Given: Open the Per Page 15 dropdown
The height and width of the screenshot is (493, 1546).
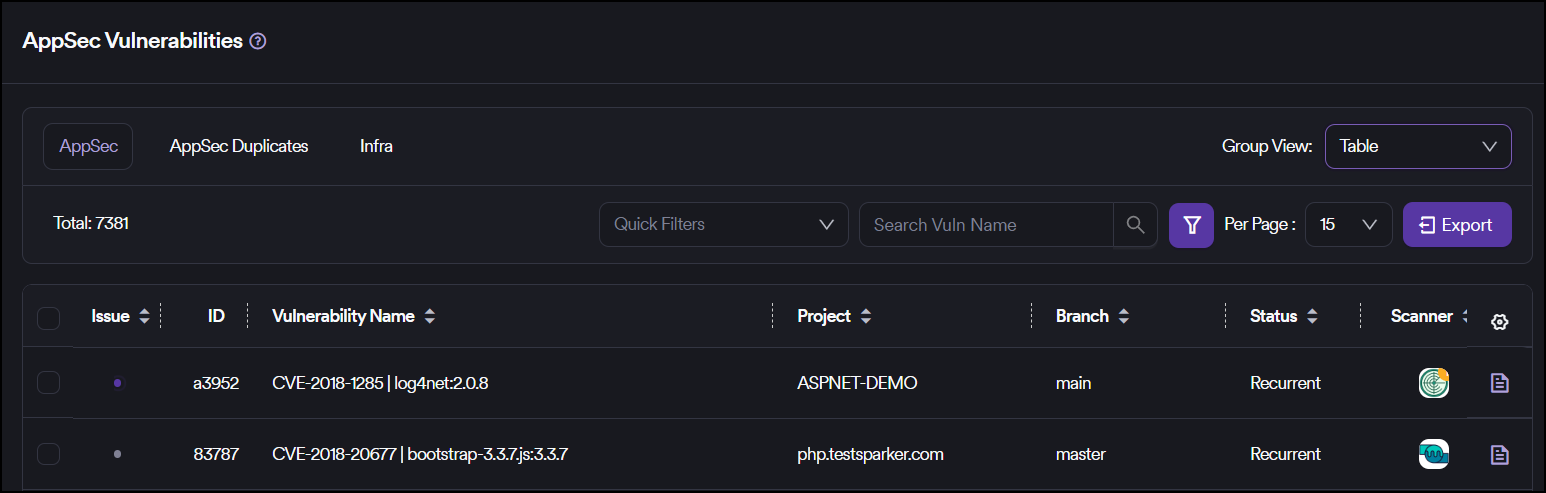Looking at the screenshot, I should 1348,225.
